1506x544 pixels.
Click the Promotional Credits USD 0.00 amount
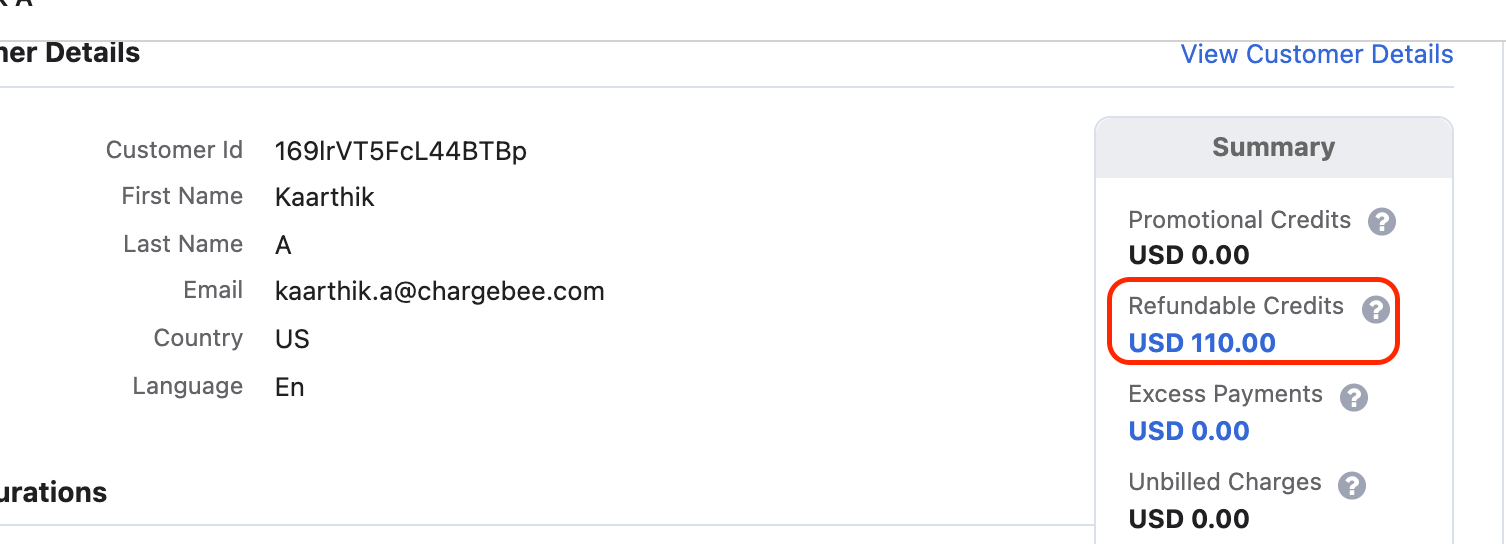click(1189, 255)
